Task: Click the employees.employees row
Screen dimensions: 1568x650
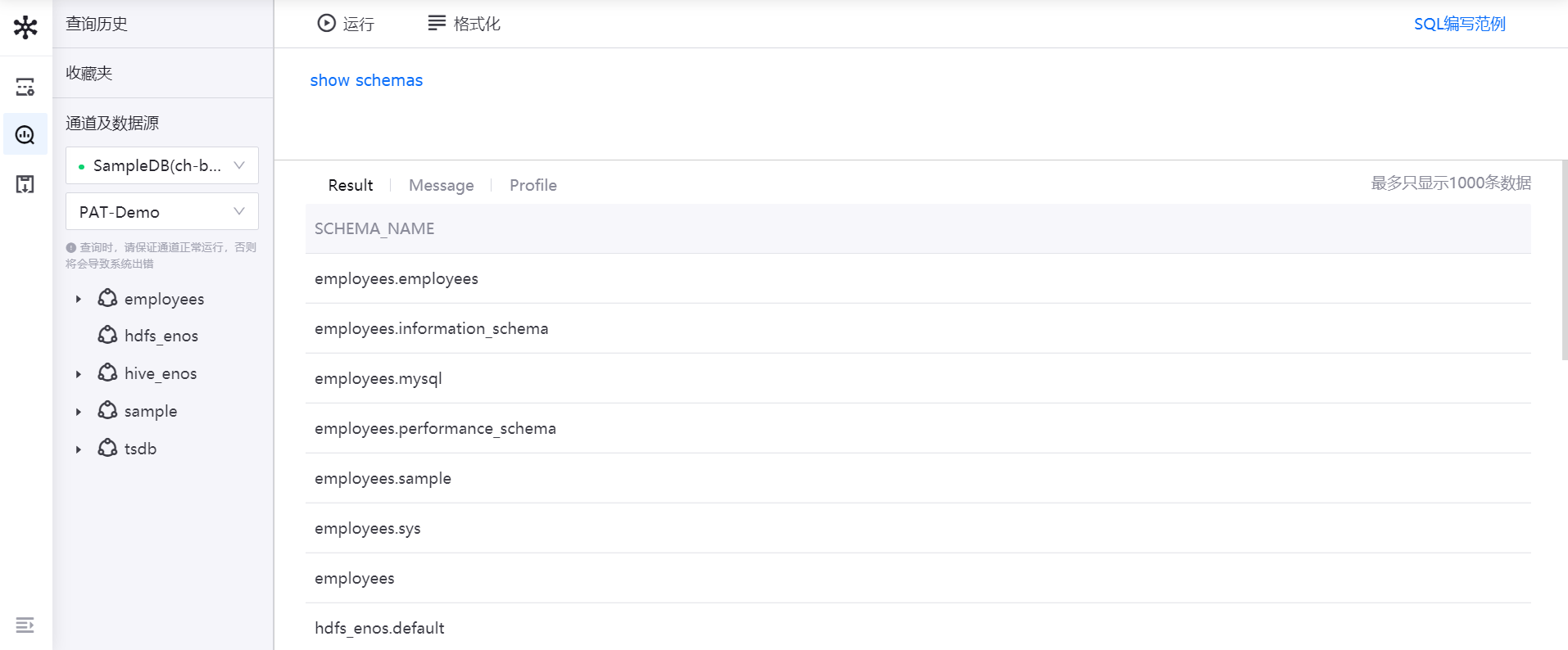Action: [918, 278]
